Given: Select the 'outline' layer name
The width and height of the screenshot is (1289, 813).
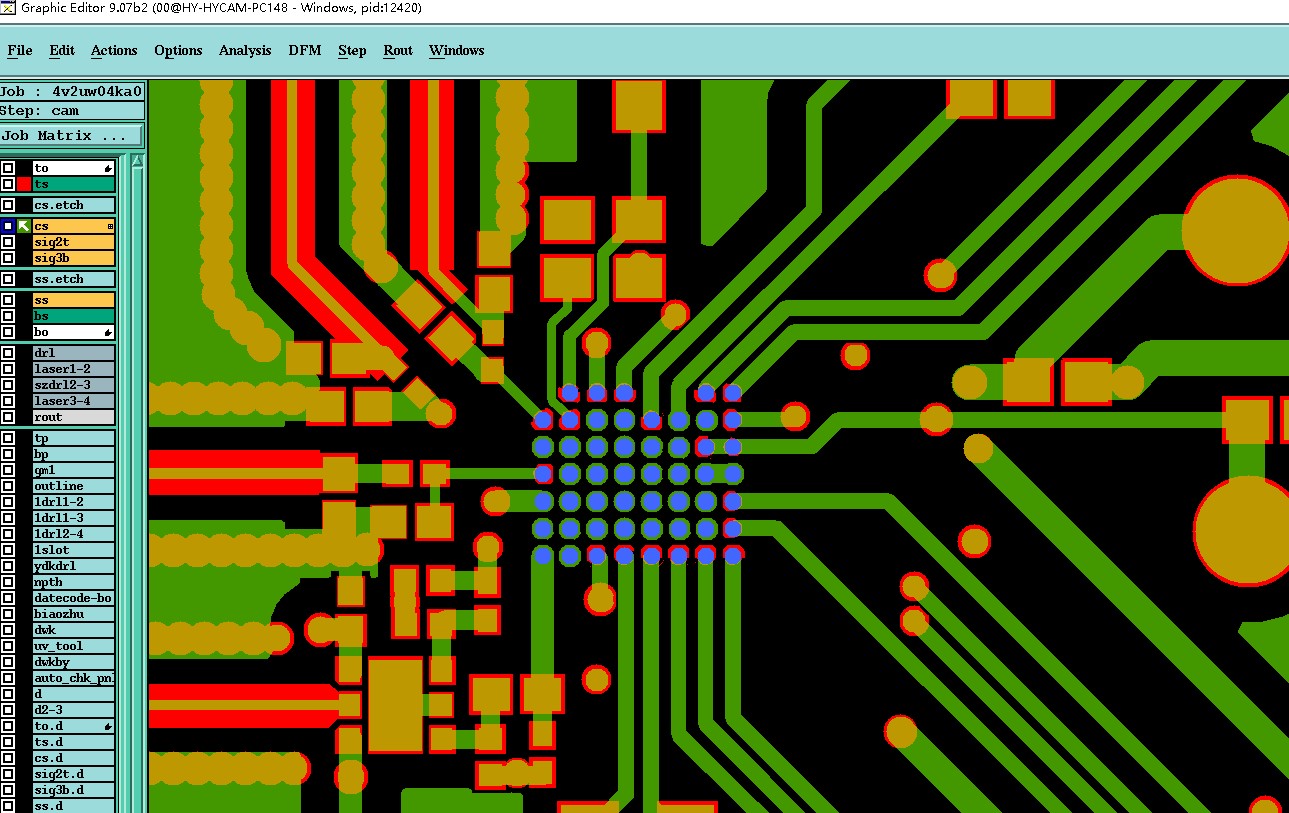Looking at the screenshot, I should [x=74, y=486].
